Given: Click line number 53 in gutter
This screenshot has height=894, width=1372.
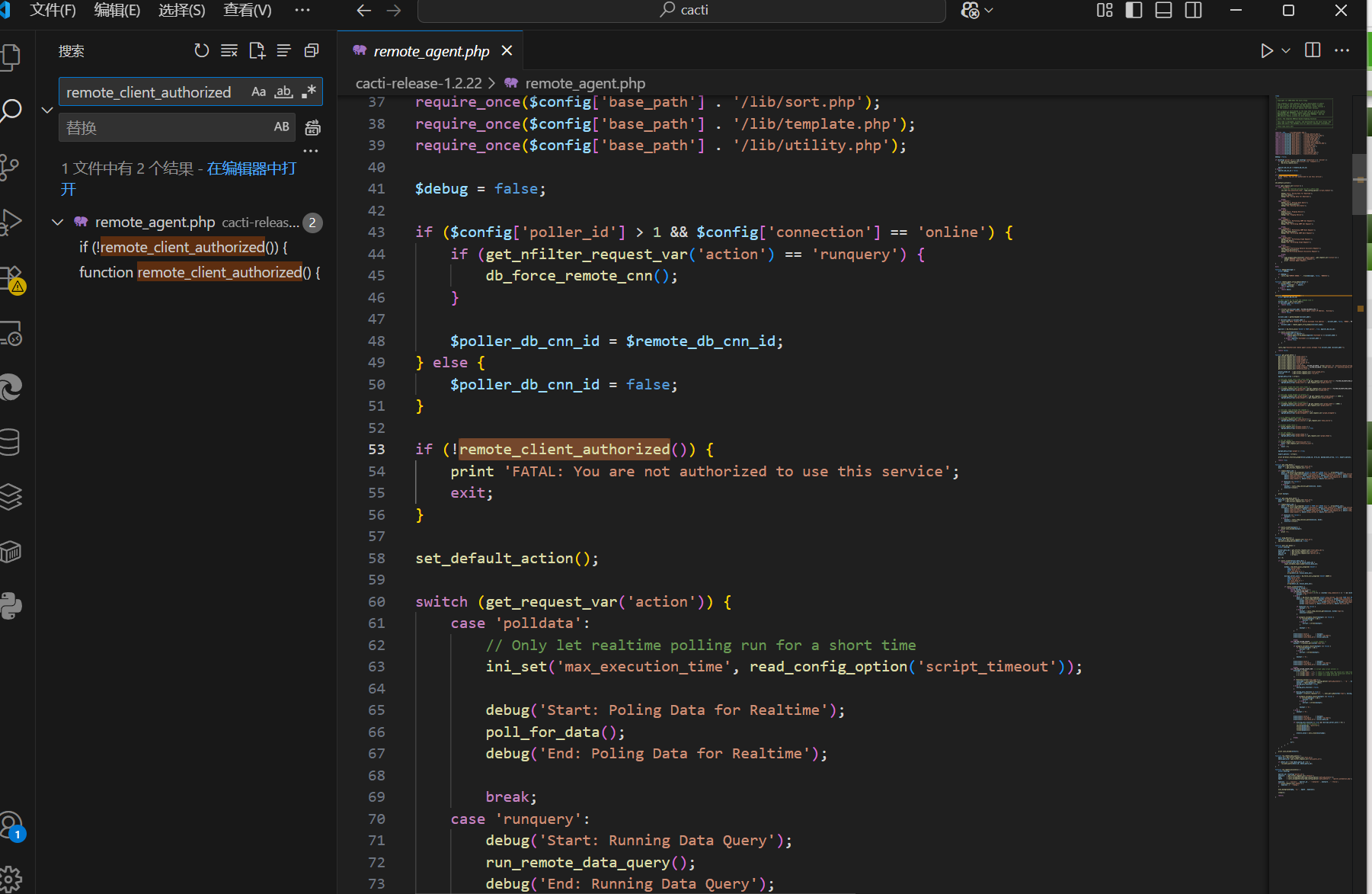Looking at the screenshot, I should coord(376,449).
